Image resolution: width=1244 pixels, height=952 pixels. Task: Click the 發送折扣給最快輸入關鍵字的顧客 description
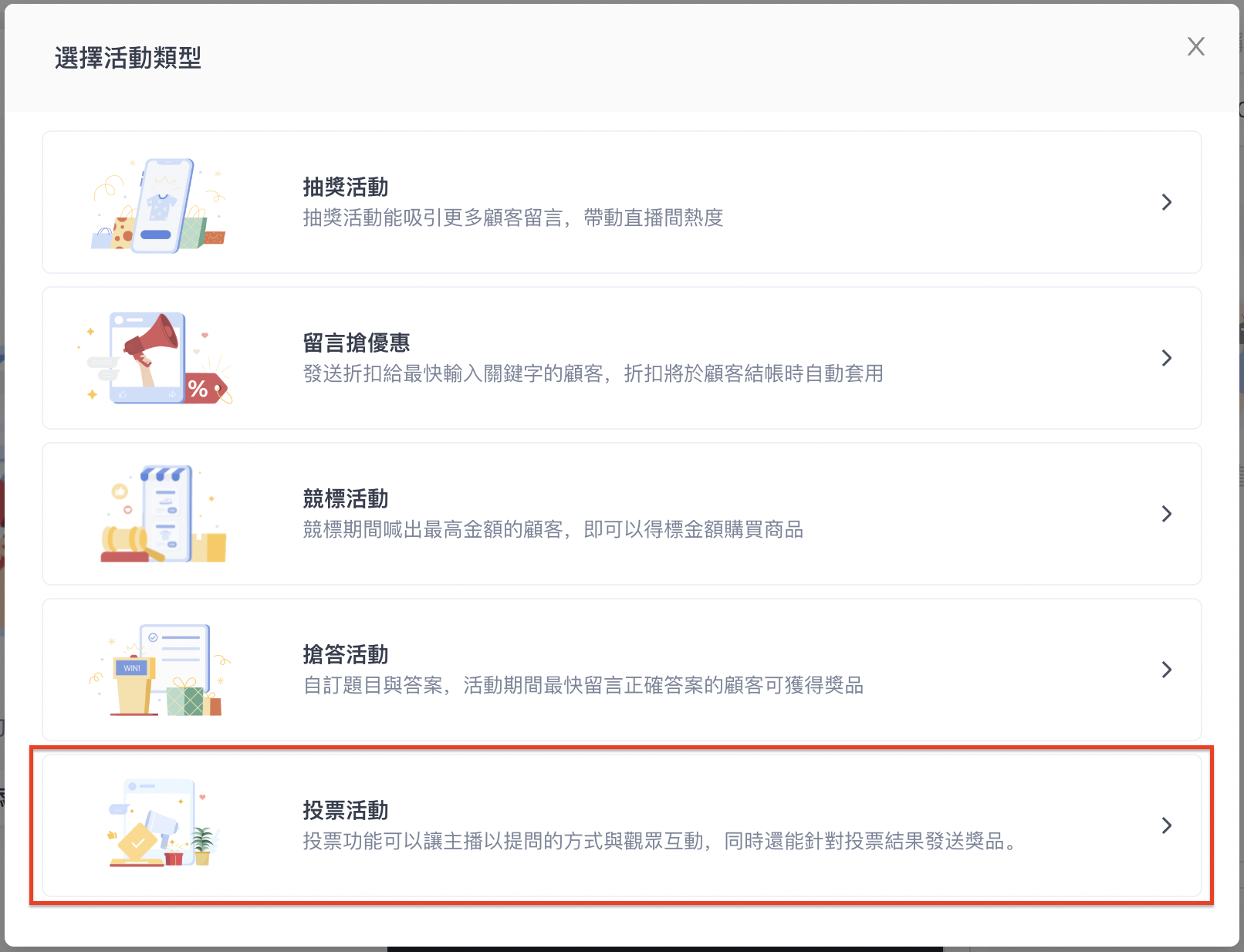tap(593, 374)
